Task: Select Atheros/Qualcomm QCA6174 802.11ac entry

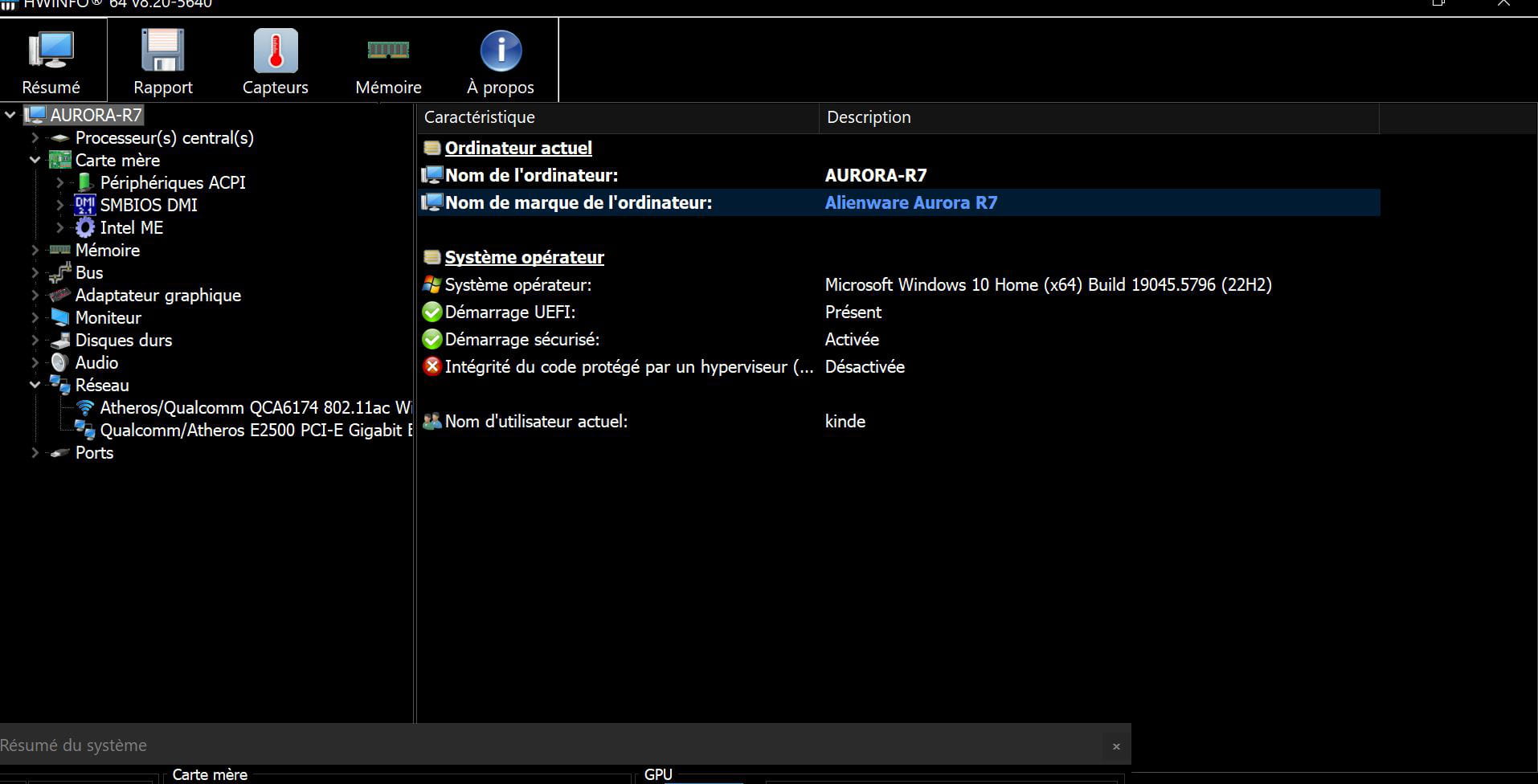Action: [x=256, y=407]
